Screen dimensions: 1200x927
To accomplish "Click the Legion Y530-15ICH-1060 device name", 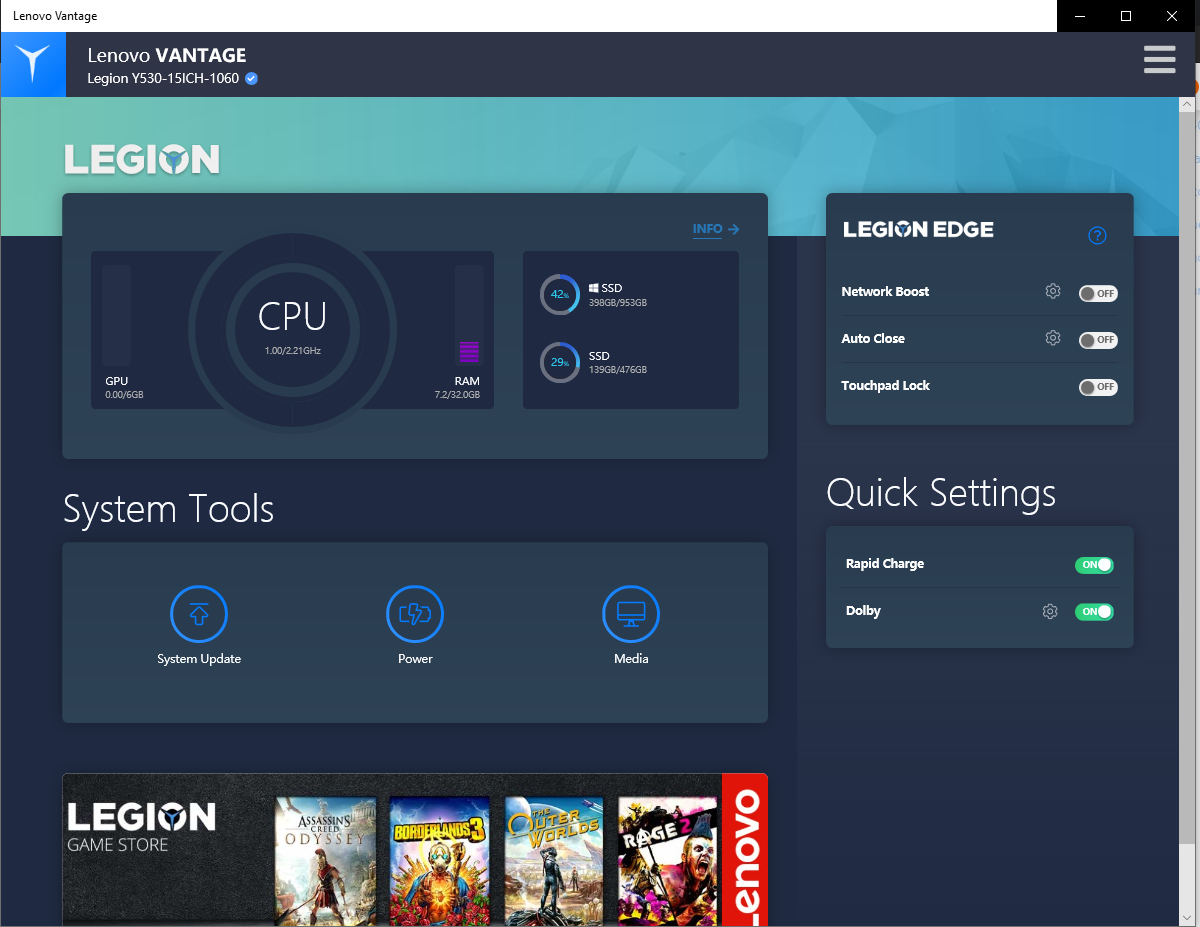I will click(x=163, y=78).
